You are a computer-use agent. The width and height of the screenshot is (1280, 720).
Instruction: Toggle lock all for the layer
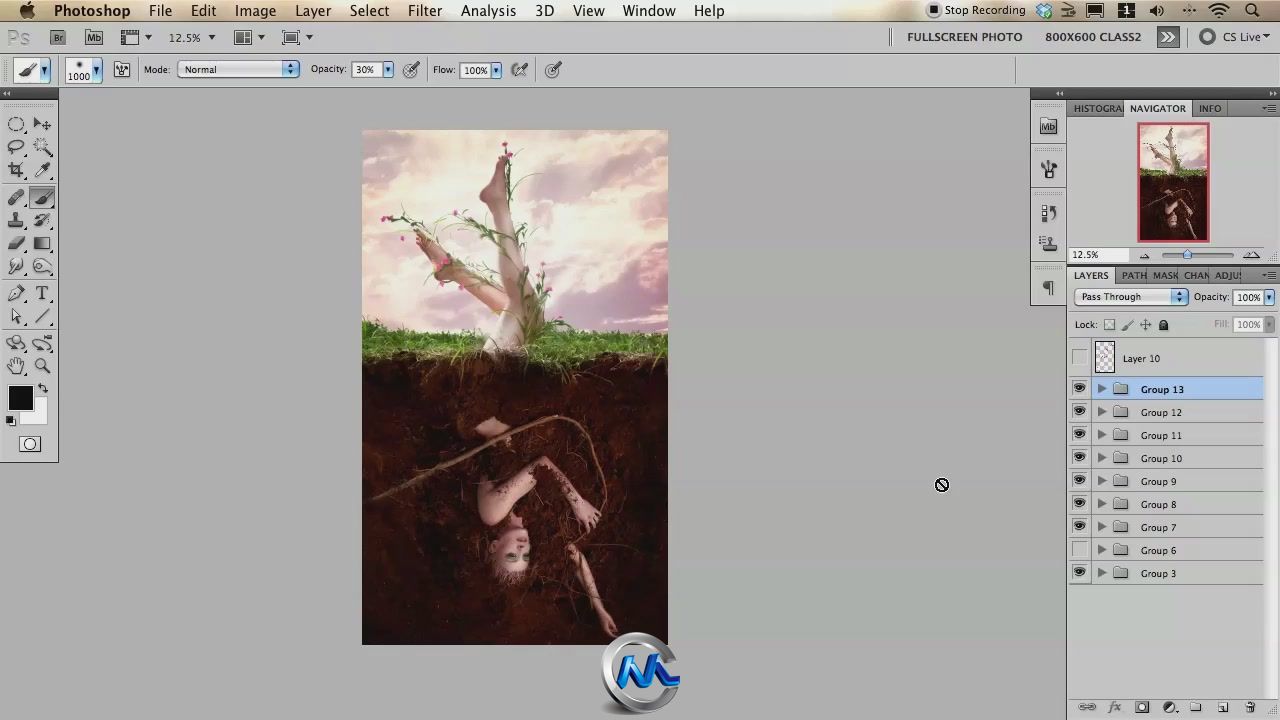click(1163, 325)
